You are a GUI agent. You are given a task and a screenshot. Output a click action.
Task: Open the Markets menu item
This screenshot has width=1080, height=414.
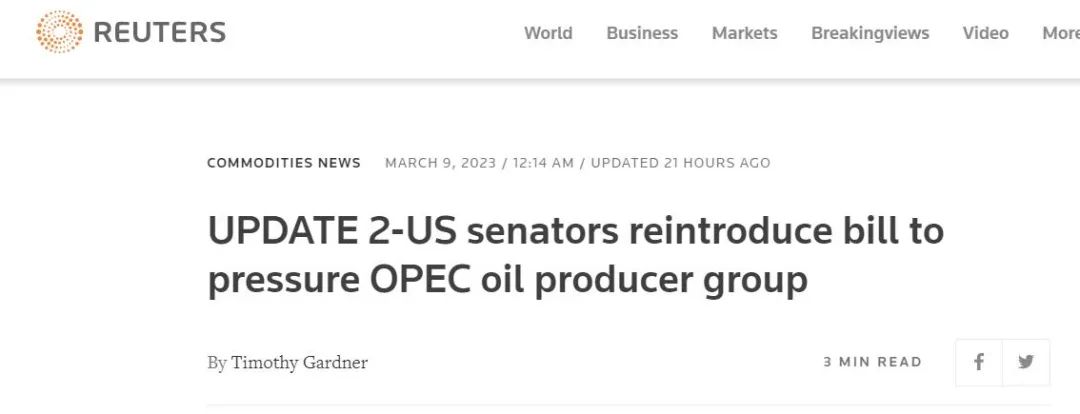[744, 33]
